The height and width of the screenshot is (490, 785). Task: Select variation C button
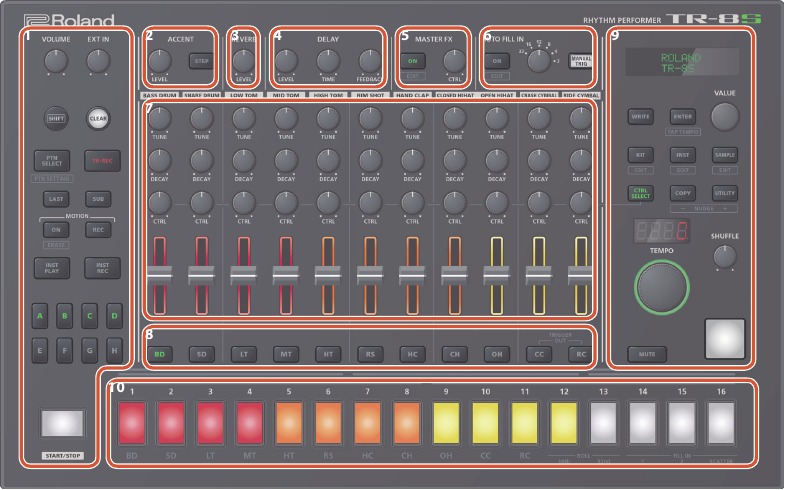tap(90, 316)
